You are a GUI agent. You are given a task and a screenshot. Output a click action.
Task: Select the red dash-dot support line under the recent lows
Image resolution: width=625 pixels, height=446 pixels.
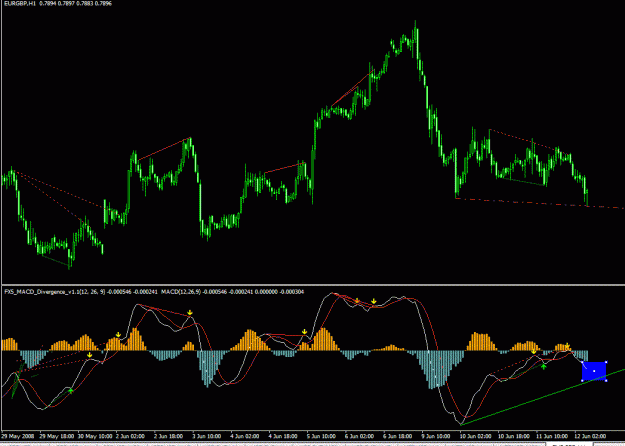coord(540,203)
